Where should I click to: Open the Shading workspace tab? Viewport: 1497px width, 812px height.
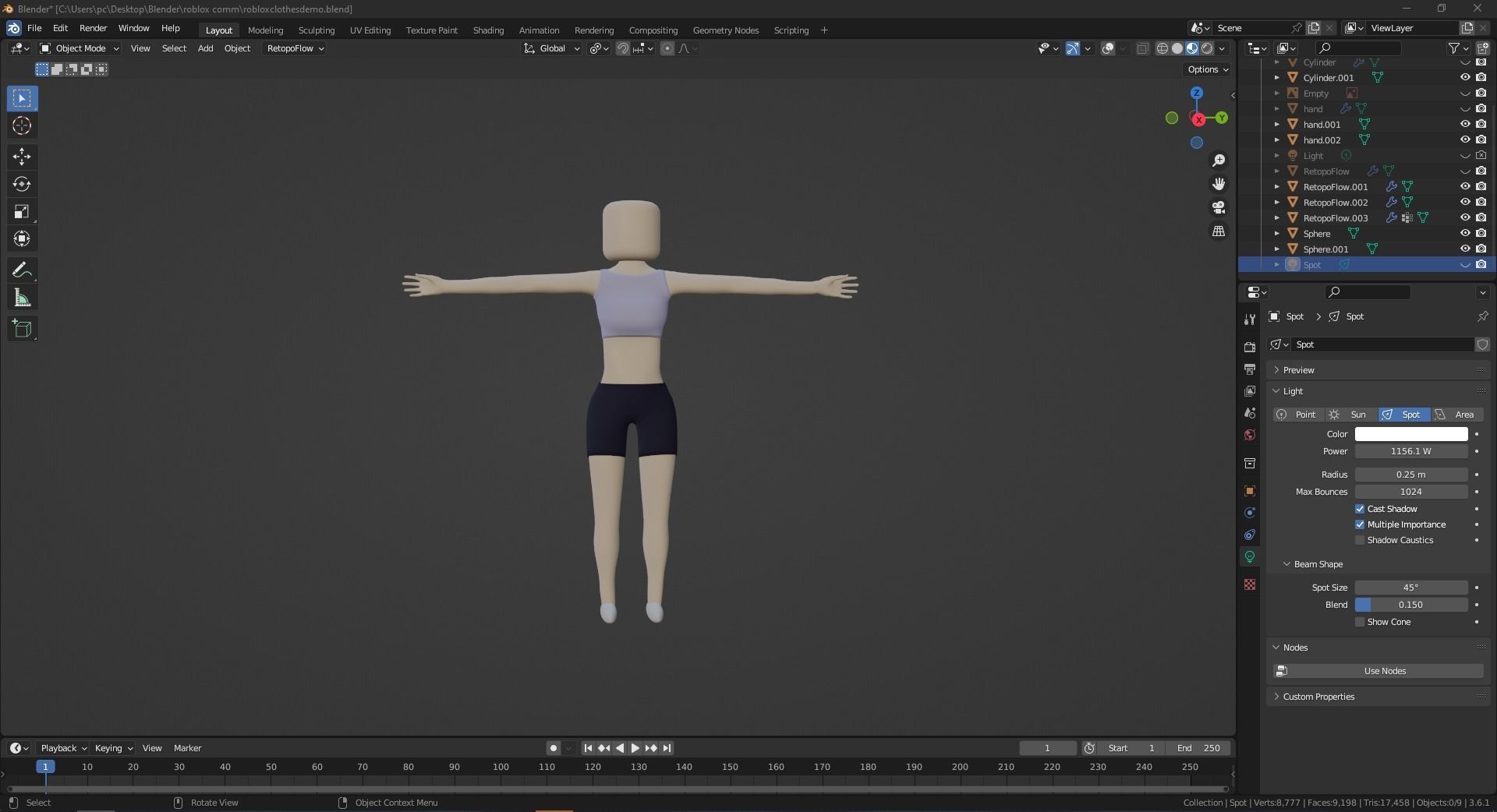tap(488, 30)
